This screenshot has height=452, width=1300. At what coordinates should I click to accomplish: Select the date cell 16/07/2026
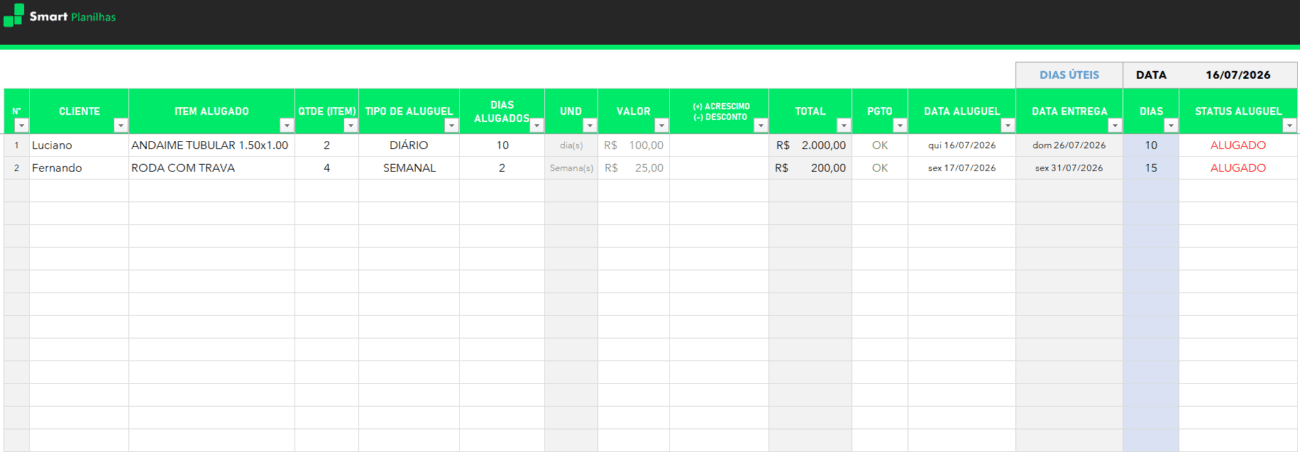click(1238, 75)
